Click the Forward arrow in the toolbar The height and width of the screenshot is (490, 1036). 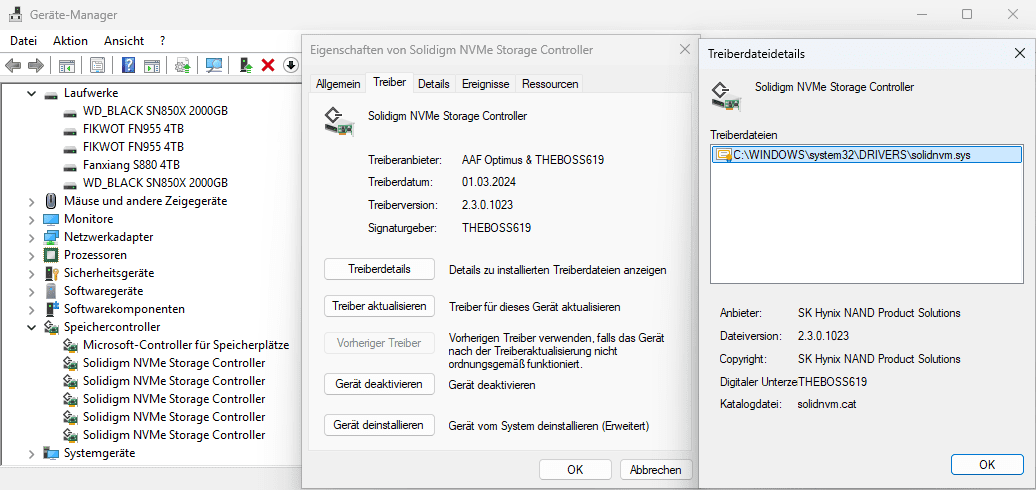click(x=35, y=65)
